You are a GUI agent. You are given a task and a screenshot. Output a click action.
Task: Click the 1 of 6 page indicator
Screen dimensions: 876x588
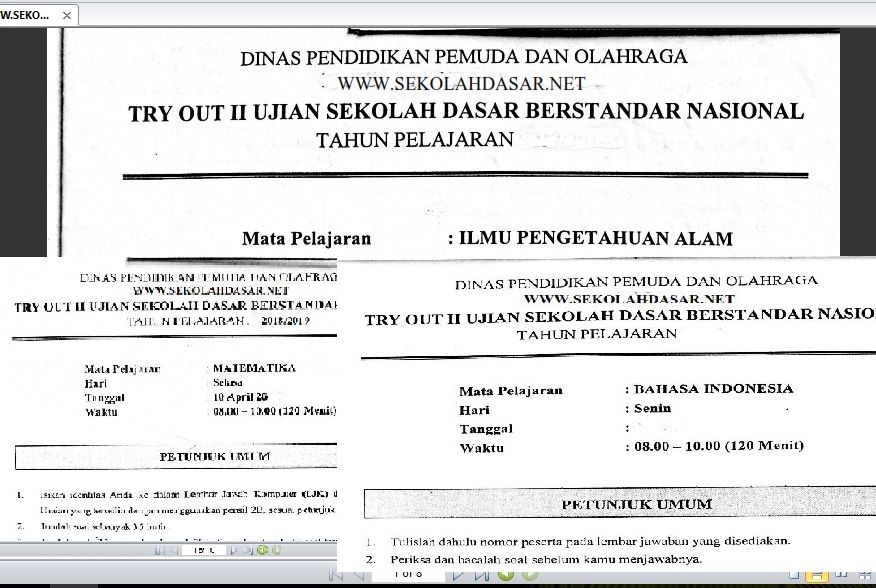409,576
